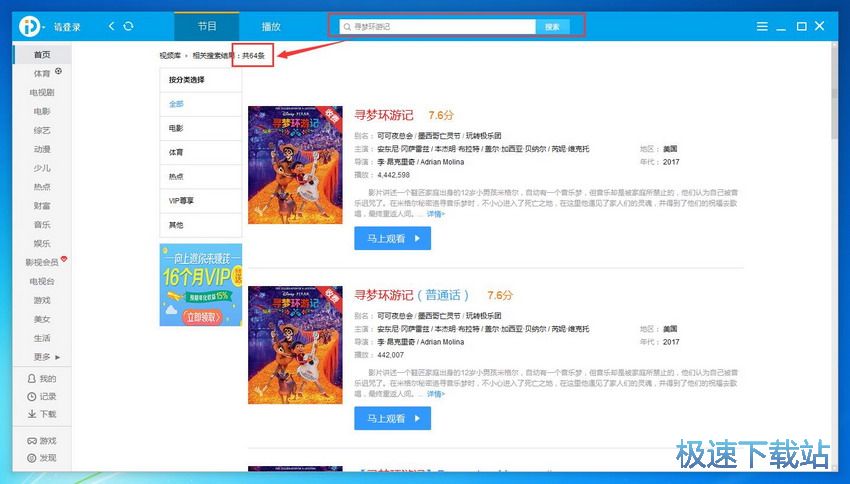
Task: Open 记录 history with the clock icon
Action: tap(42, 396)
